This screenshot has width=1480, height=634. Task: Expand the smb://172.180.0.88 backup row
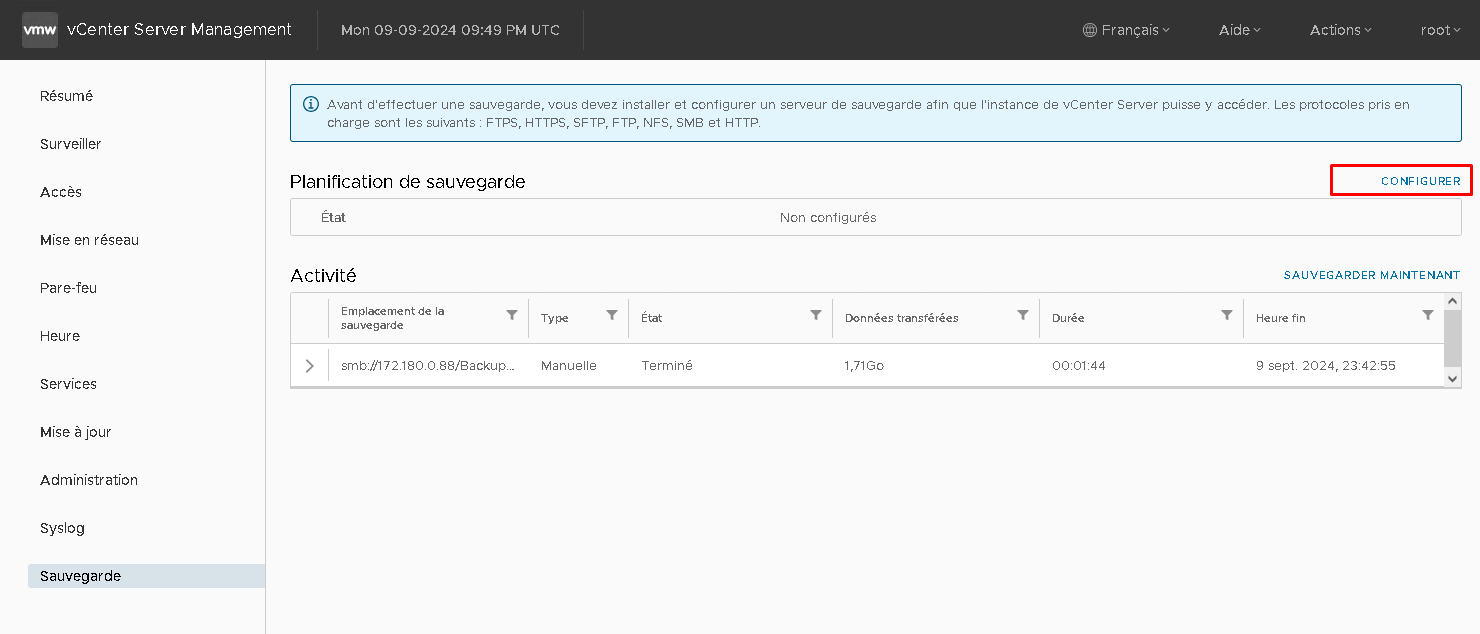[x=309, y=366]
